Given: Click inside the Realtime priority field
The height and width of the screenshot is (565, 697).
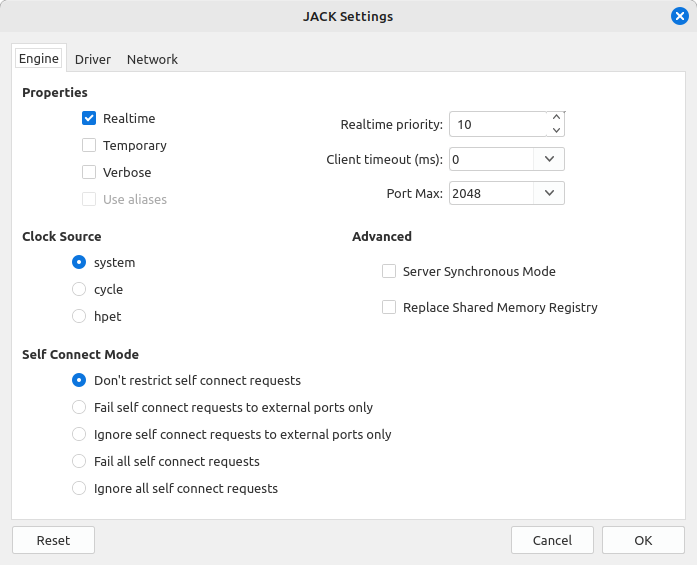Looking at the screenshot, I should pos(498,124).
